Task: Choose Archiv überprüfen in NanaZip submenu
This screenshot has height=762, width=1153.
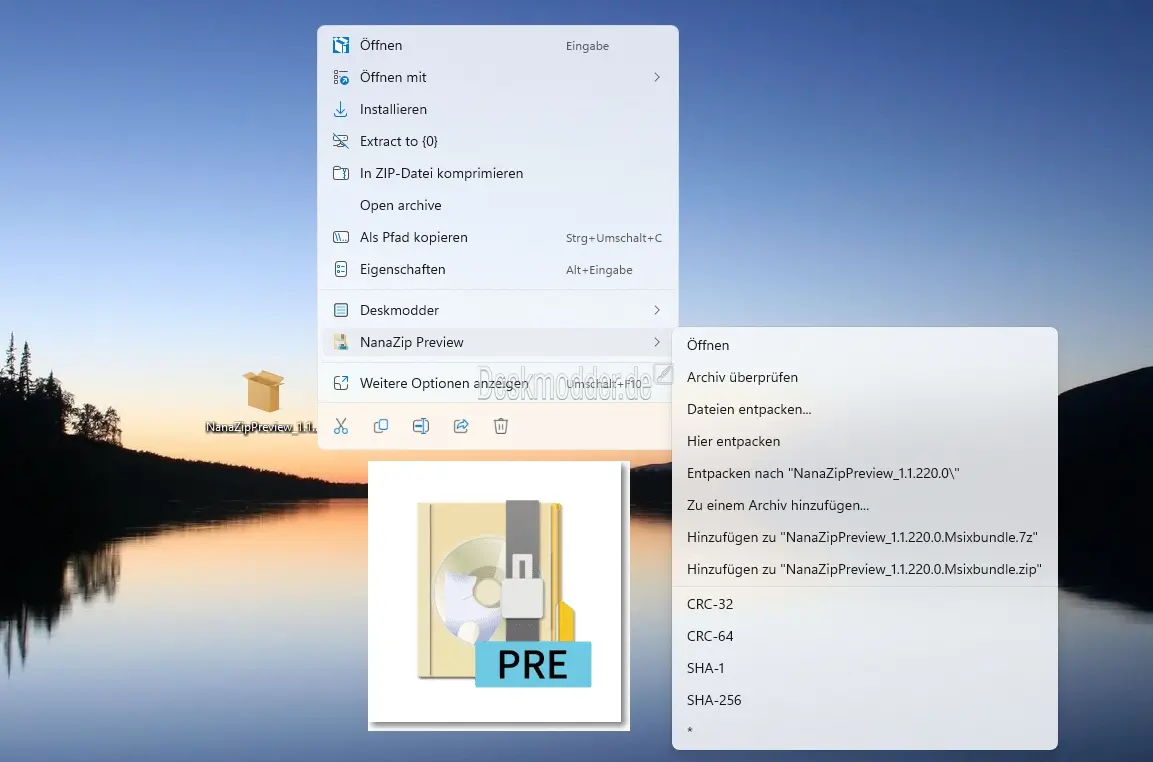Action: 742,377
